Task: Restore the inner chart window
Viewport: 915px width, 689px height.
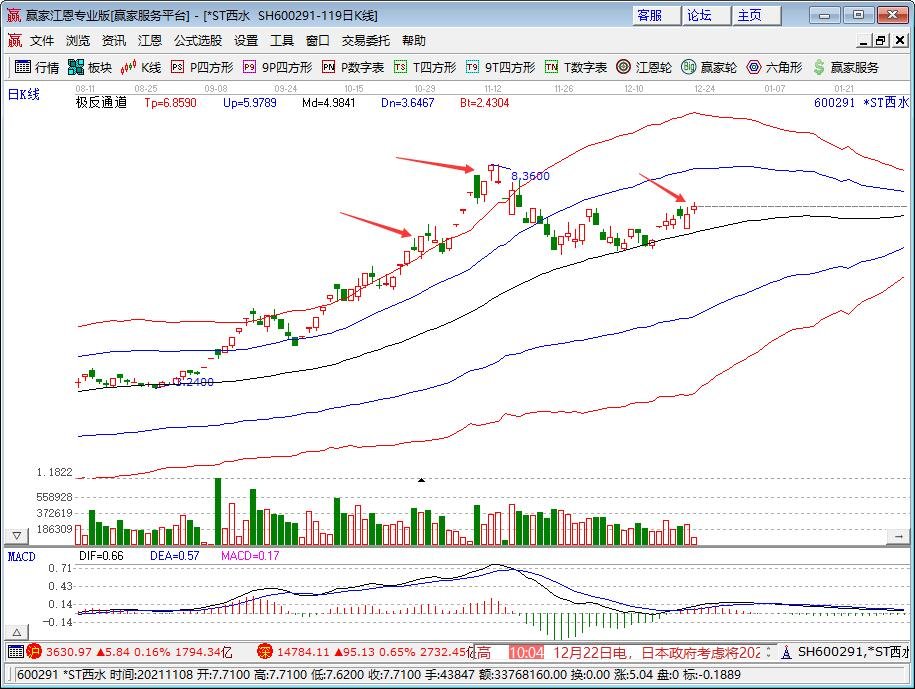Action: pos(881,40)
